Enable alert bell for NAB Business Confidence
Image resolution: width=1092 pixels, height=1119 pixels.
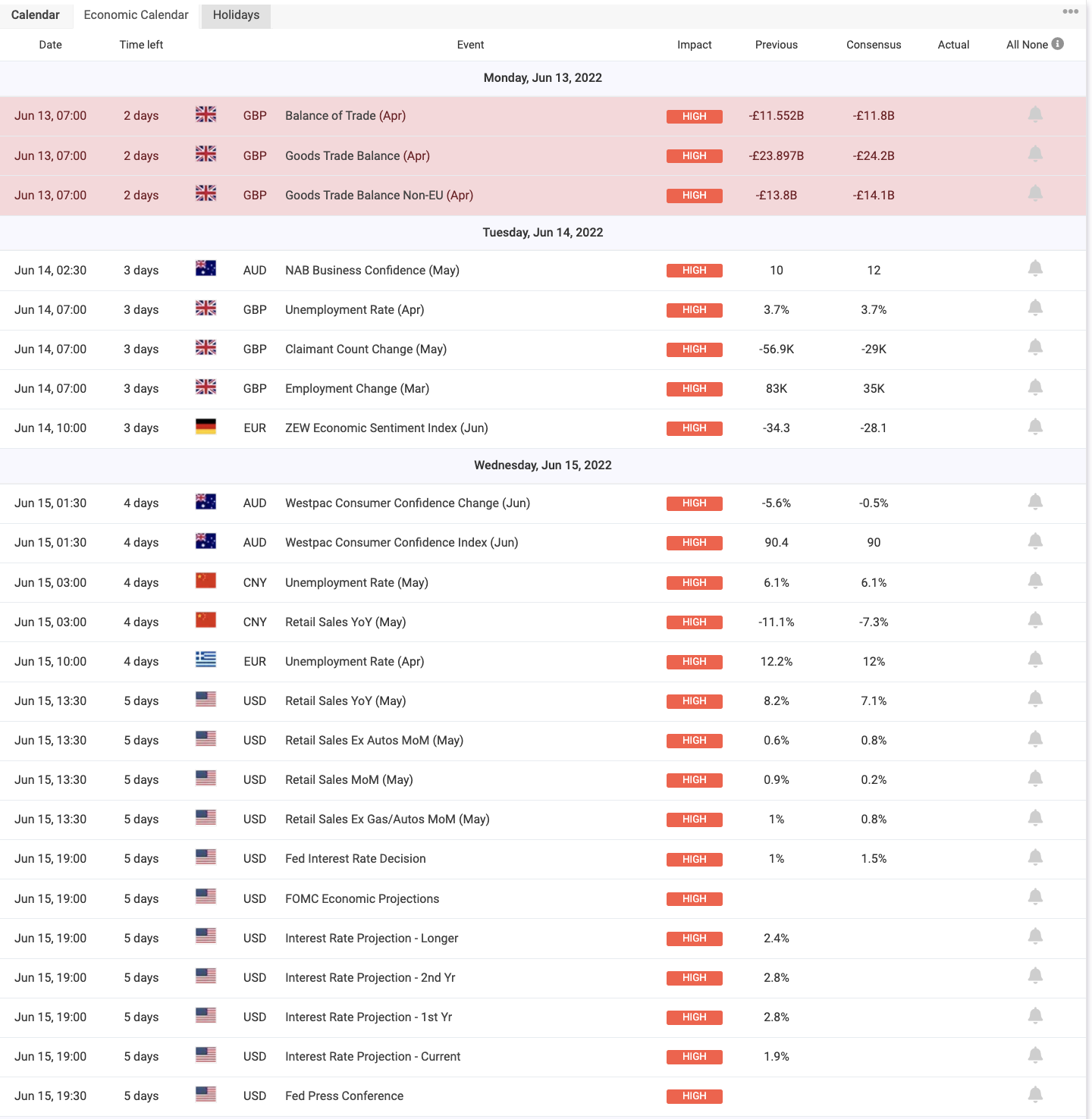coord(1035,268)
